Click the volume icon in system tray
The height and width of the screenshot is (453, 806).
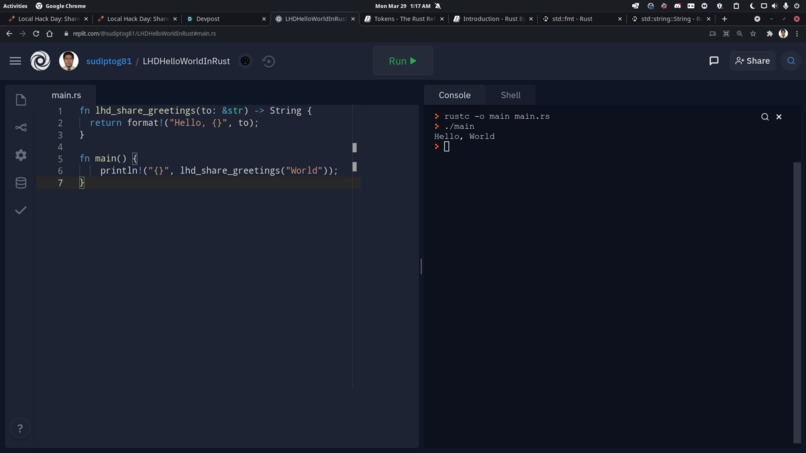[x=775, y=6]
